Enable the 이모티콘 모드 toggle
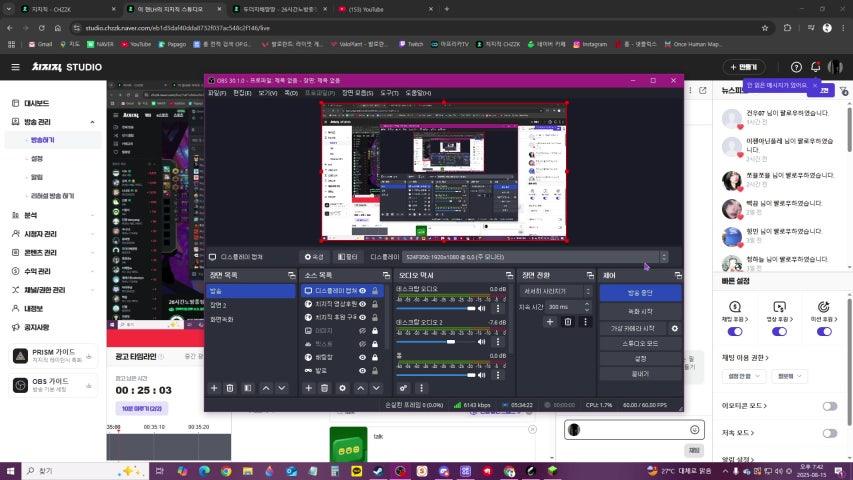853x480 pixels. [x=830, y=406]
